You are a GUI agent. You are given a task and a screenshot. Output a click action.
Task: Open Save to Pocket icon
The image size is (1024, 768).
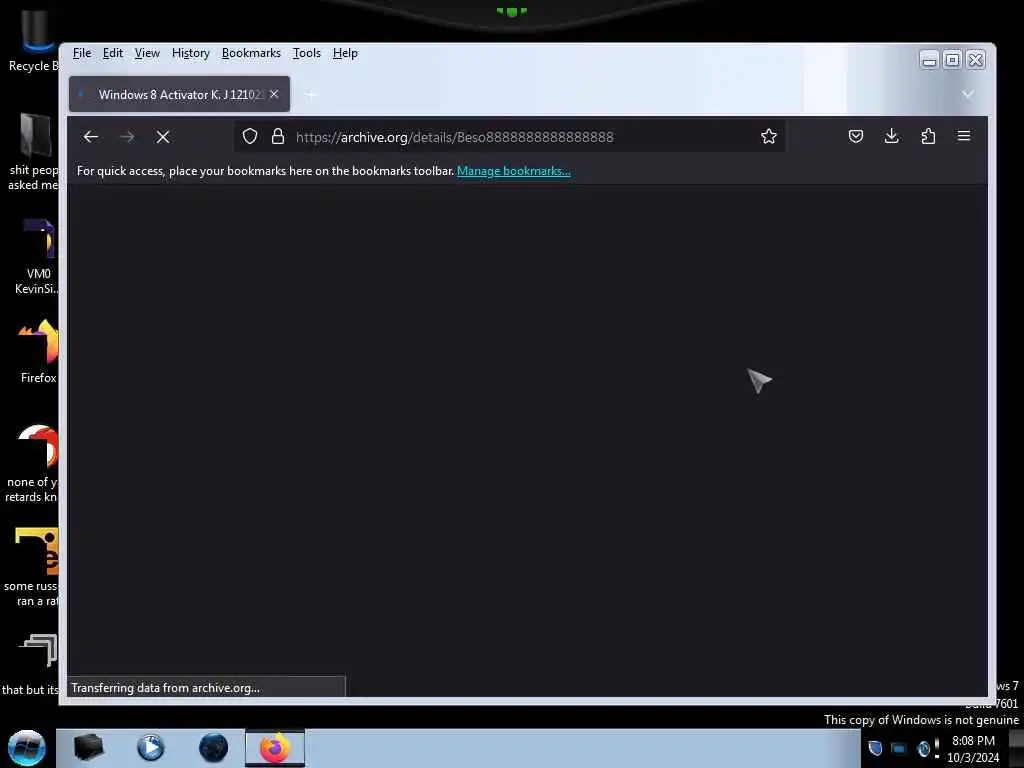click(856, 136)
